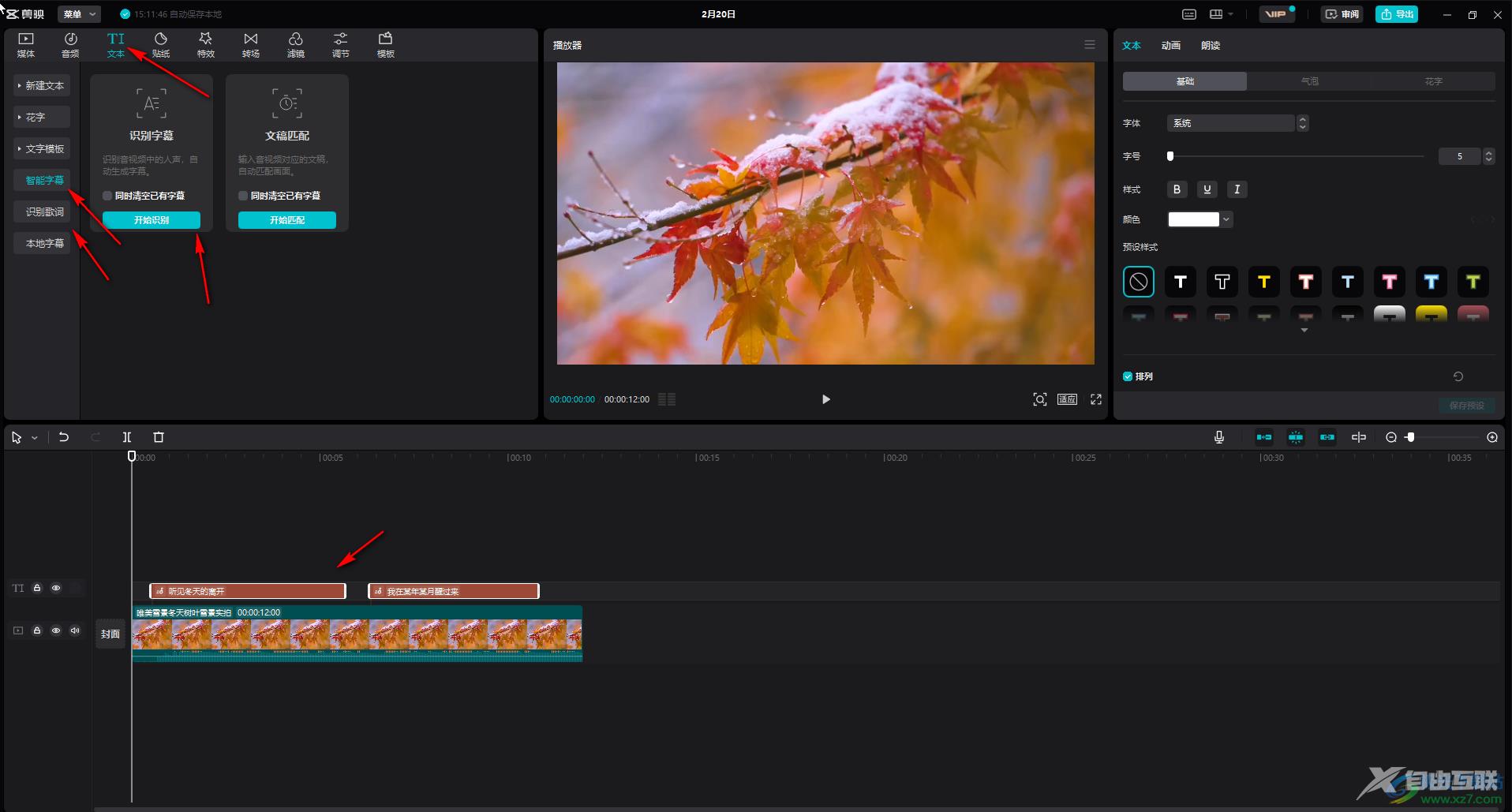Switch to the 花字 sub-tab in properties
This screenshot has height=812, width=1512.
click(x=1434, y=81)
